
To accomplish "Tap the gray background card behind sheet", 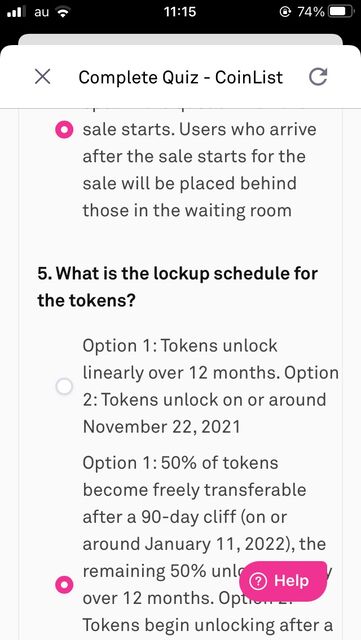I will (x=180, y=40).
